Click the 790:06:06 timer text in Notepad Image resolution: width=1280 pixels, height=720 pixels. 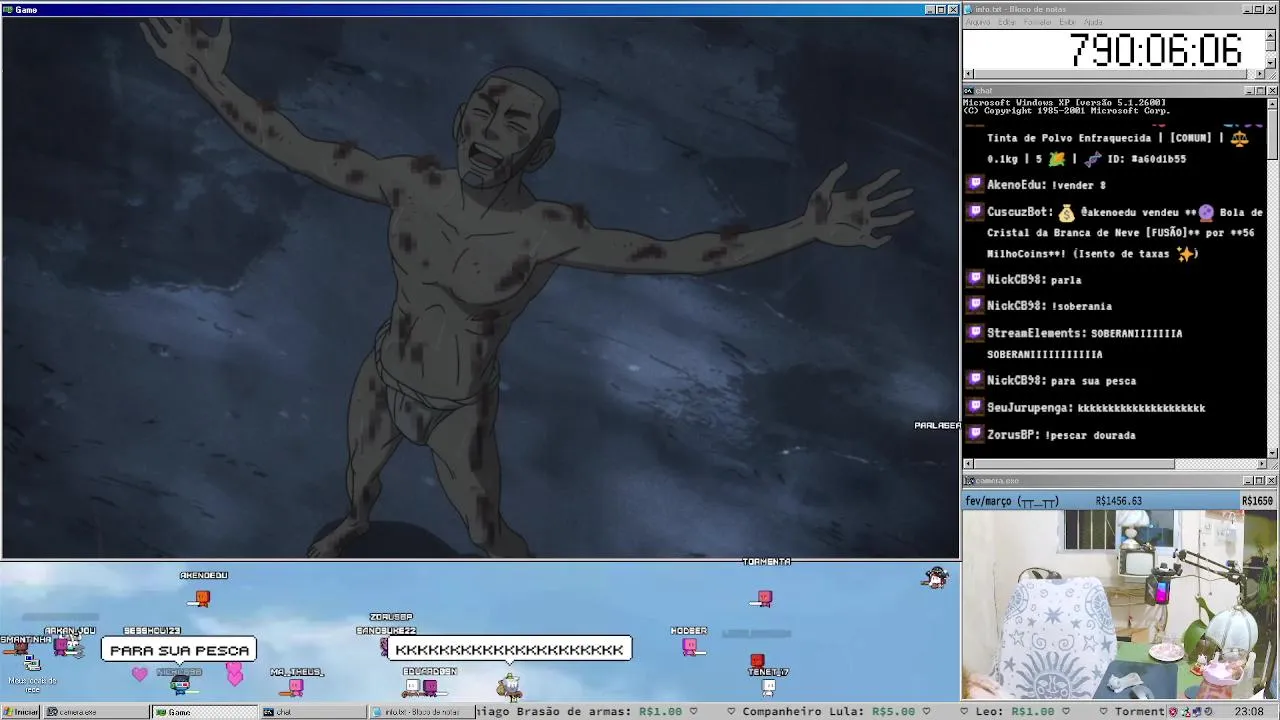1155,50
